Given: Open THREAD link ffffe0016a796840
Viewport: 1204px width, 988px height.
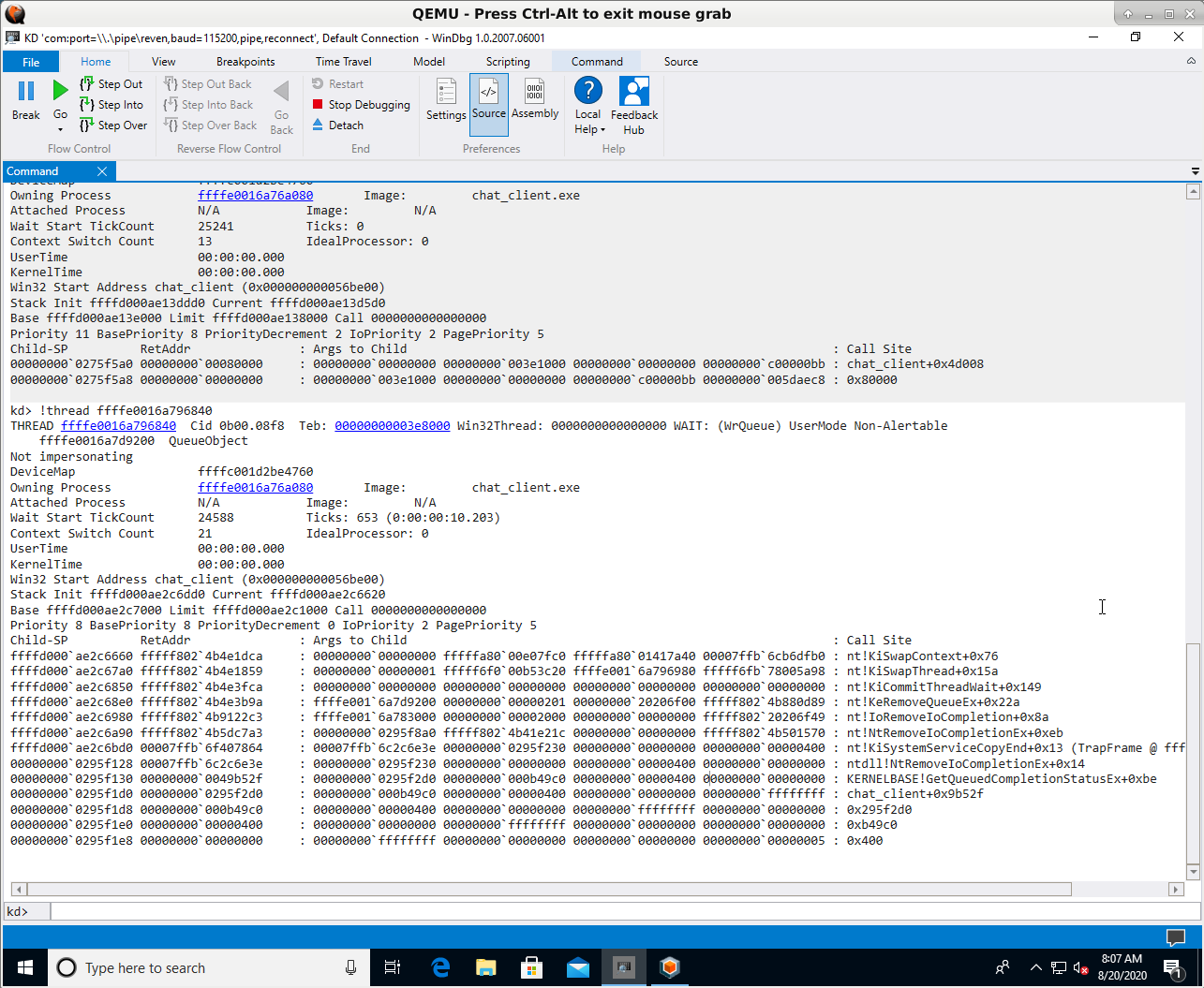Looking at the screenshot, I should (118, 426).
